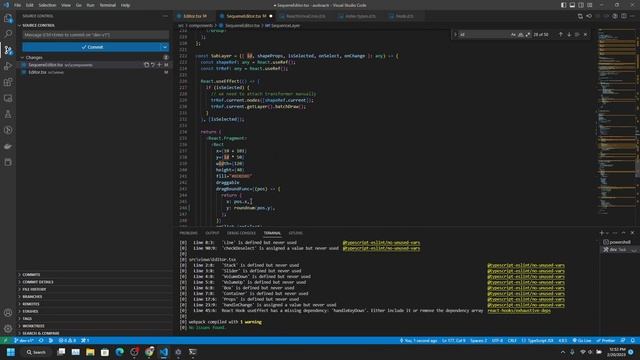This screenshot has height=360, width=640.
Task: Select Editor.tsx in Changes list
Action: 94,72
